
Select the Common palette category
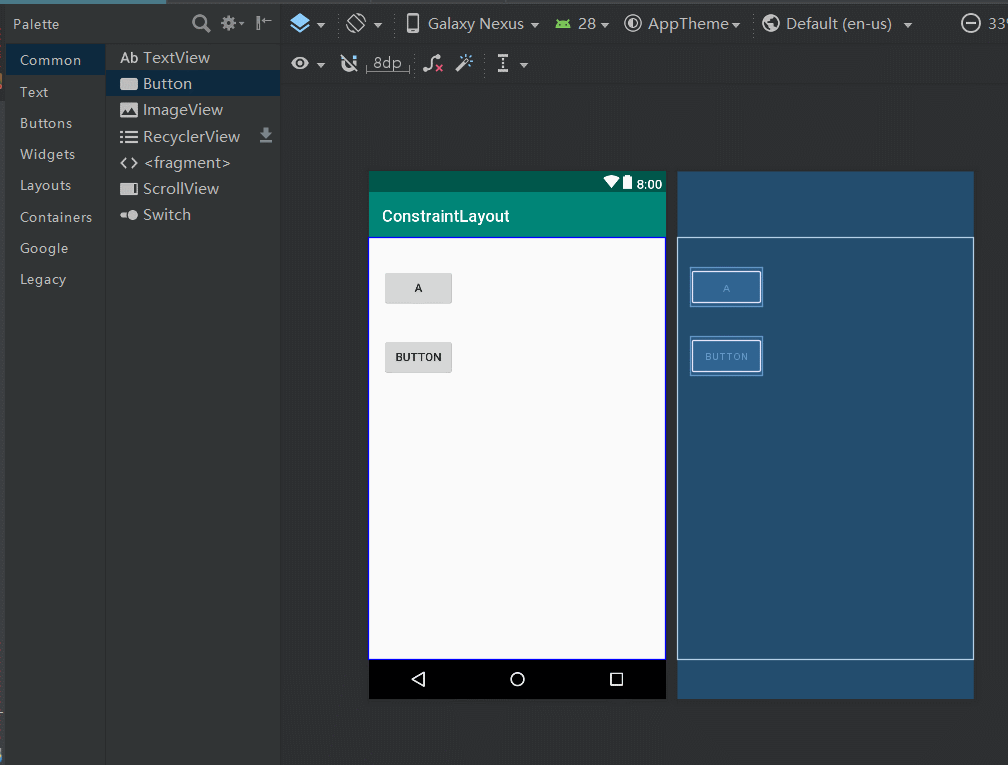click(55, 60)
